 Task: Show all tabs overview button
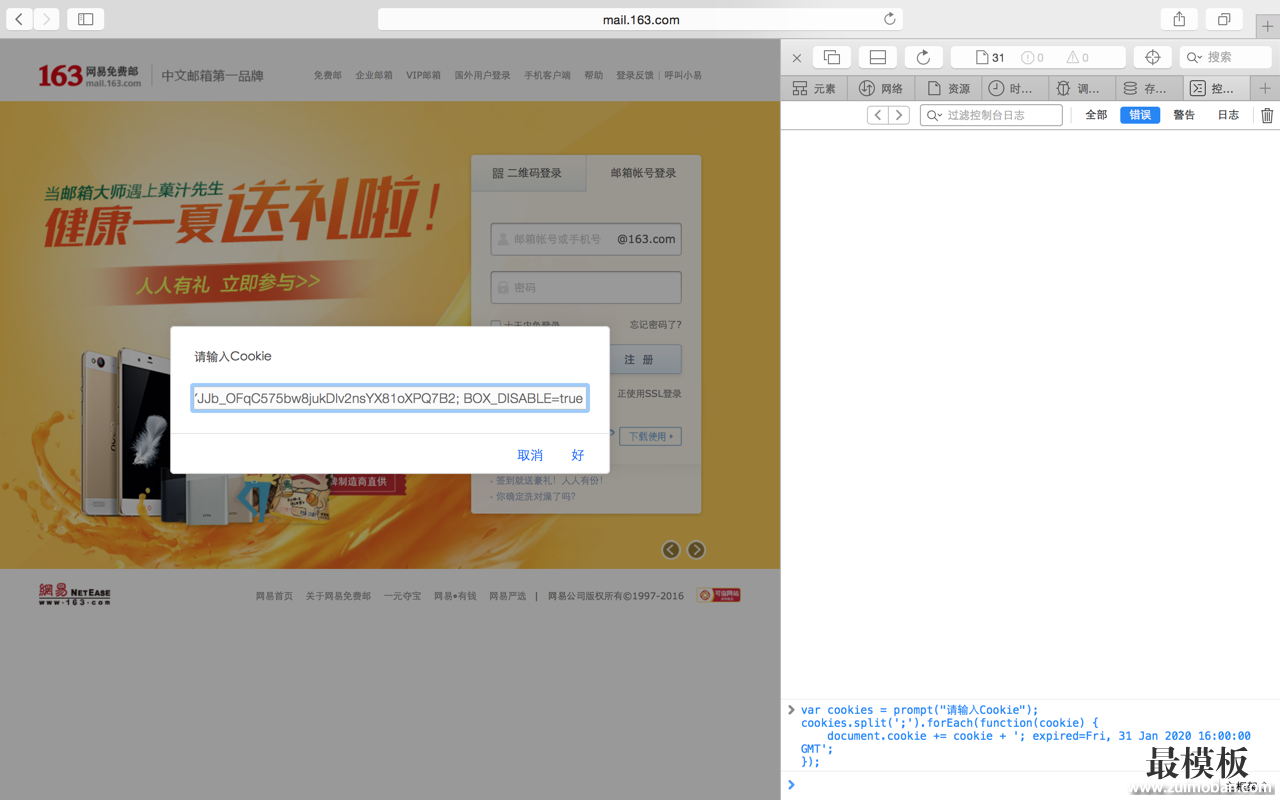click(1224, 19)
